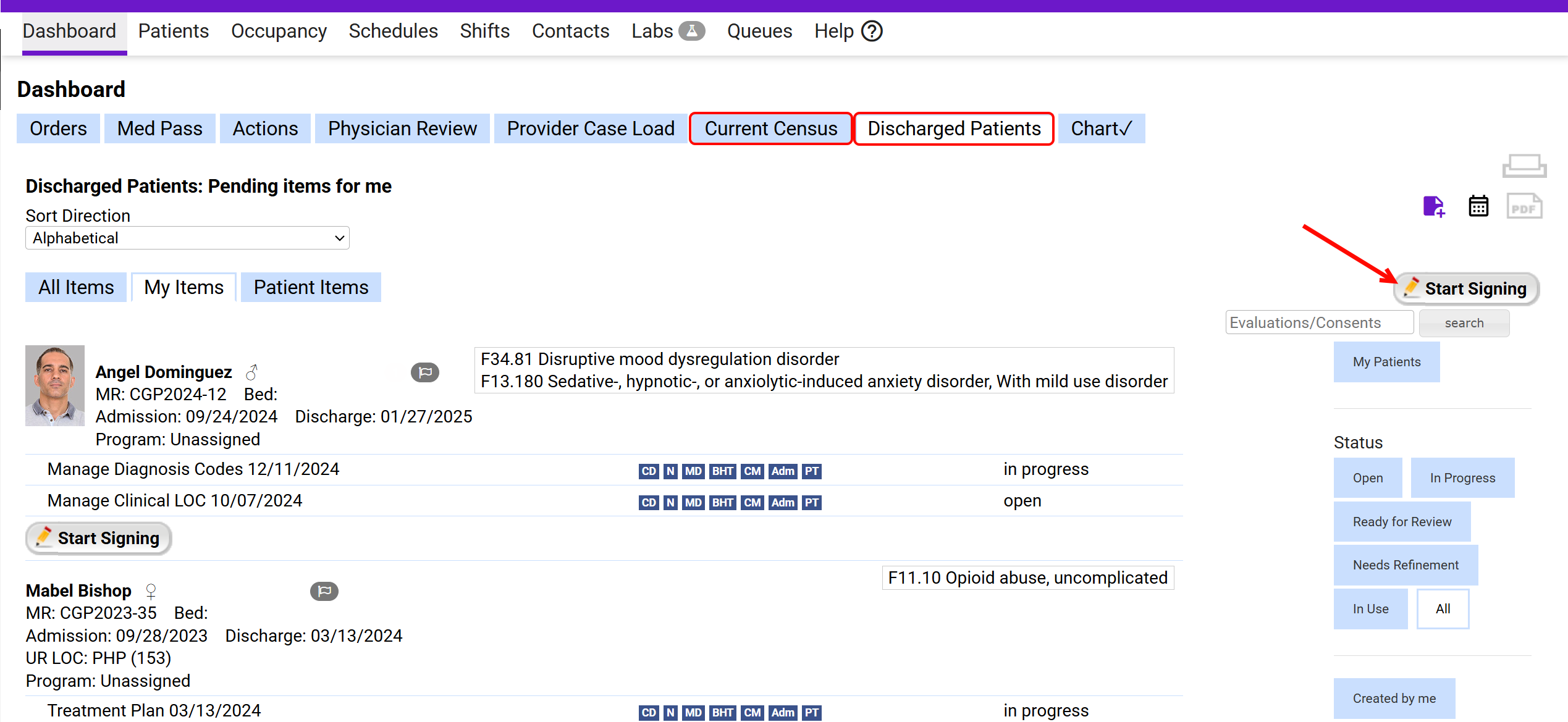Click the search button

point(1464,323)
